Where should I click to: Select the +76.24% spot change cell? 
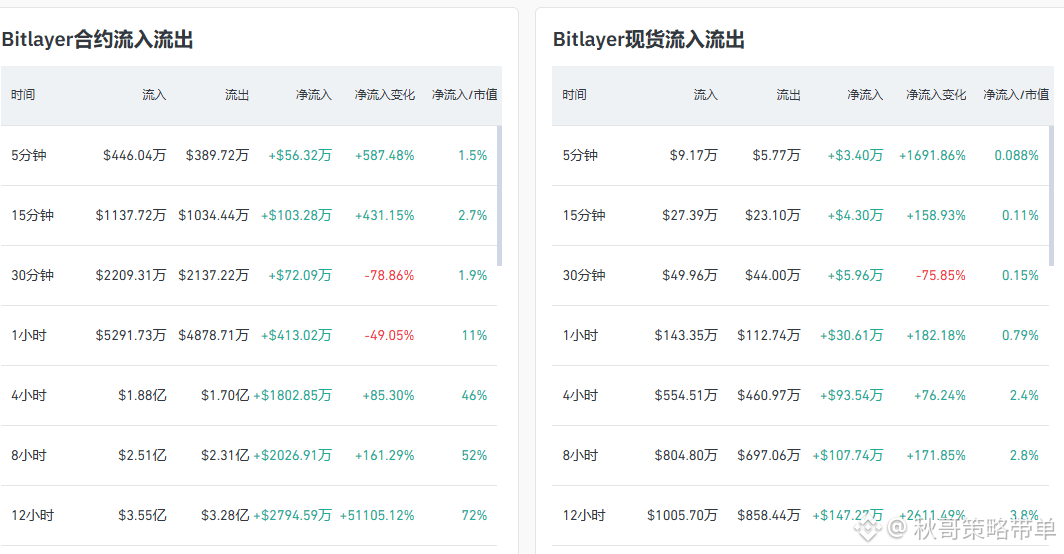(940, 395)
